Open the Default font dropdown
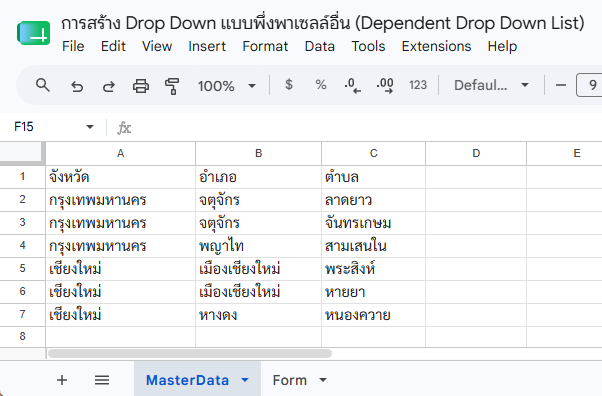602x396 pixels. tap(491, 85)
